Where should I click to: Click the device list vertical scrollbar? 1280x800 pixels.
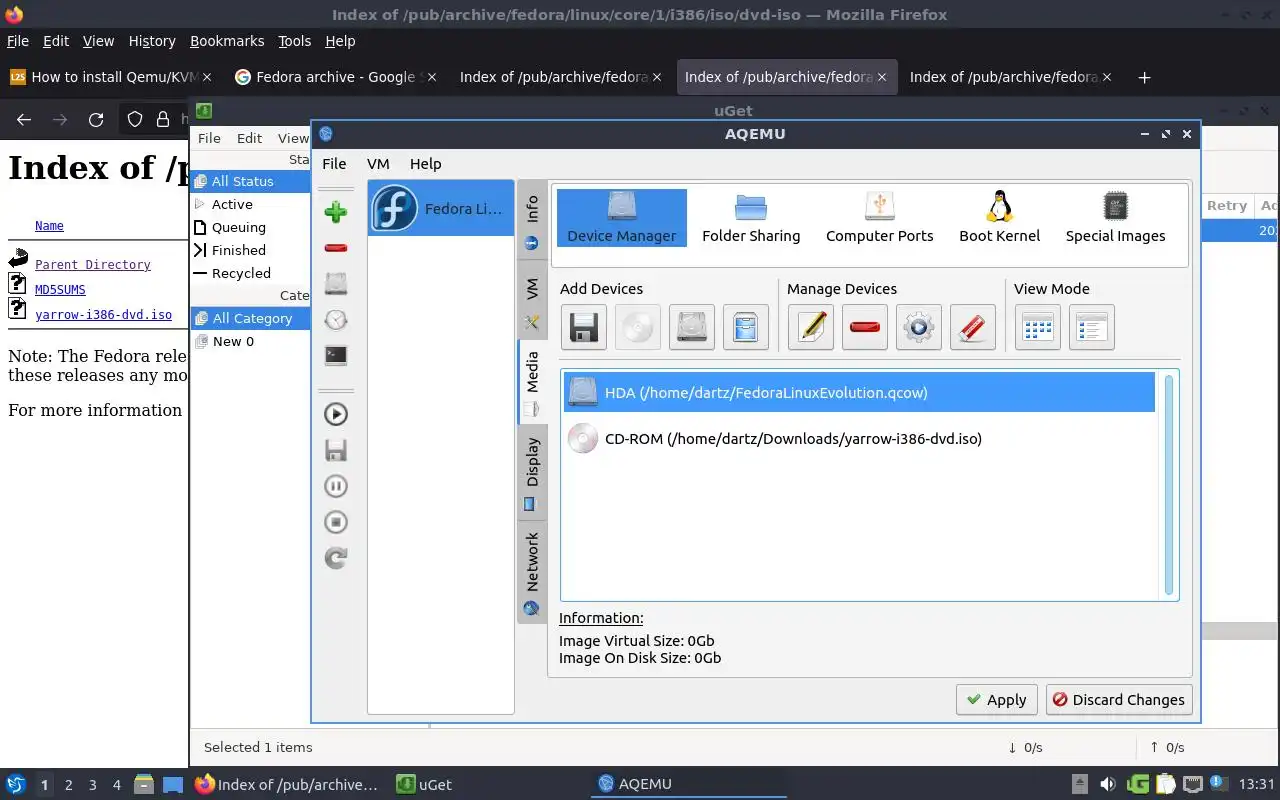(x=1169, y=485)
